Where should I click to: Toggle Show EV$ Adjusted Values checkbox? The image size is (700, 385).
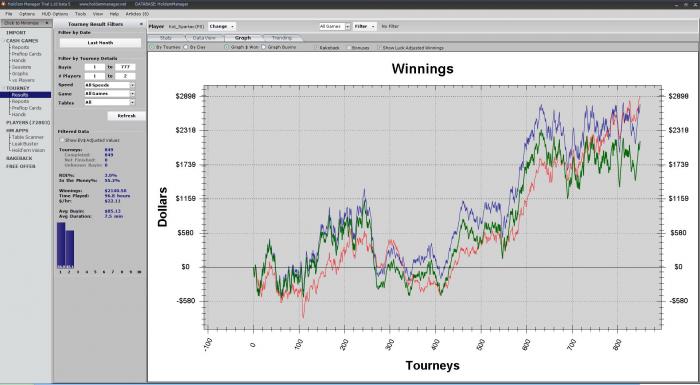tap(62, 140)
